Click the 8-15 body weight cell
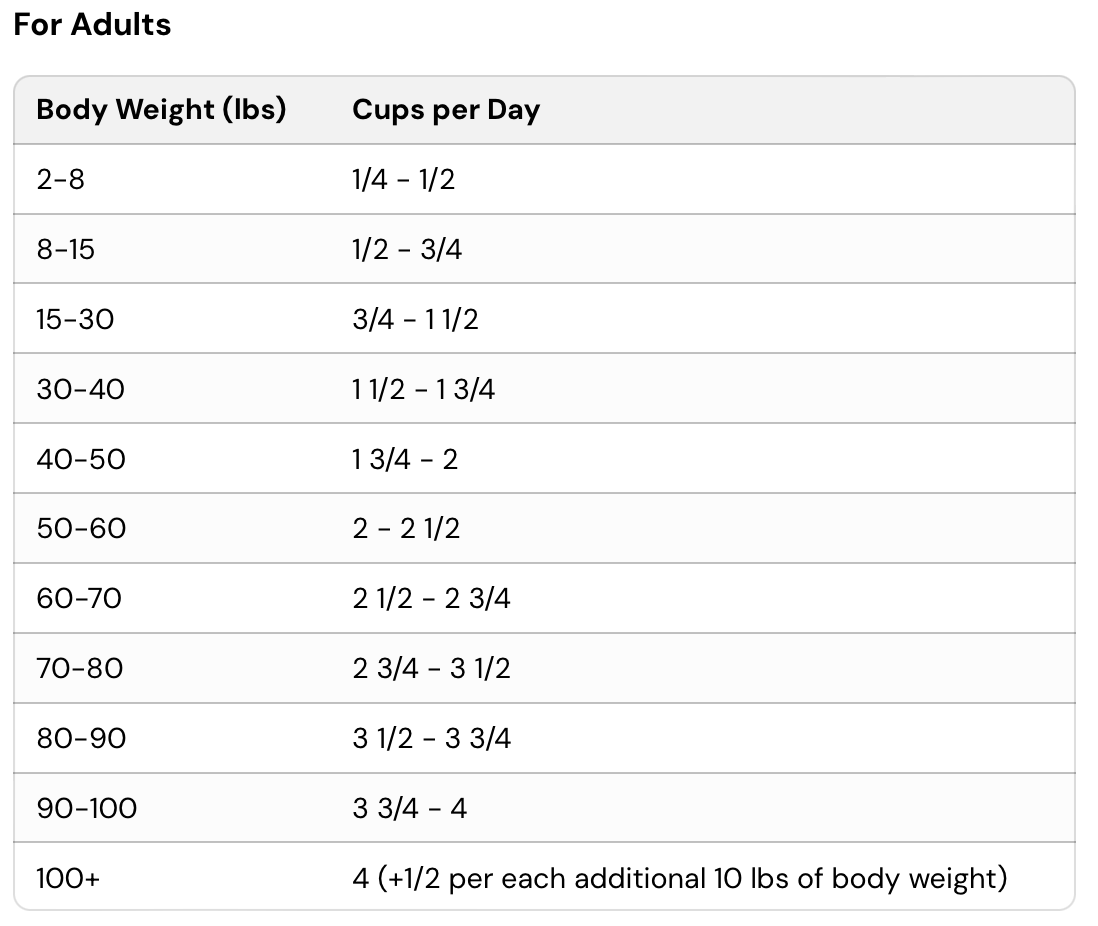The height and width of the screenshot is (926, 1098). [66, 249]
